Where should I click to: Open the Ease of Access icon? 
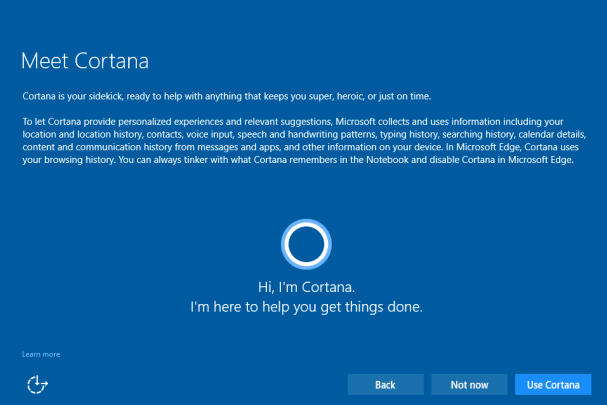tap(37, 384)
